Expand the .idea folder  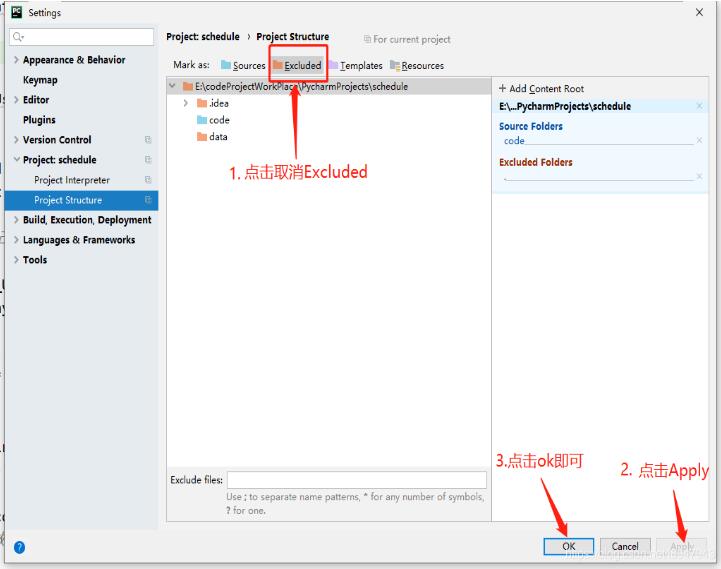[185, 103]
